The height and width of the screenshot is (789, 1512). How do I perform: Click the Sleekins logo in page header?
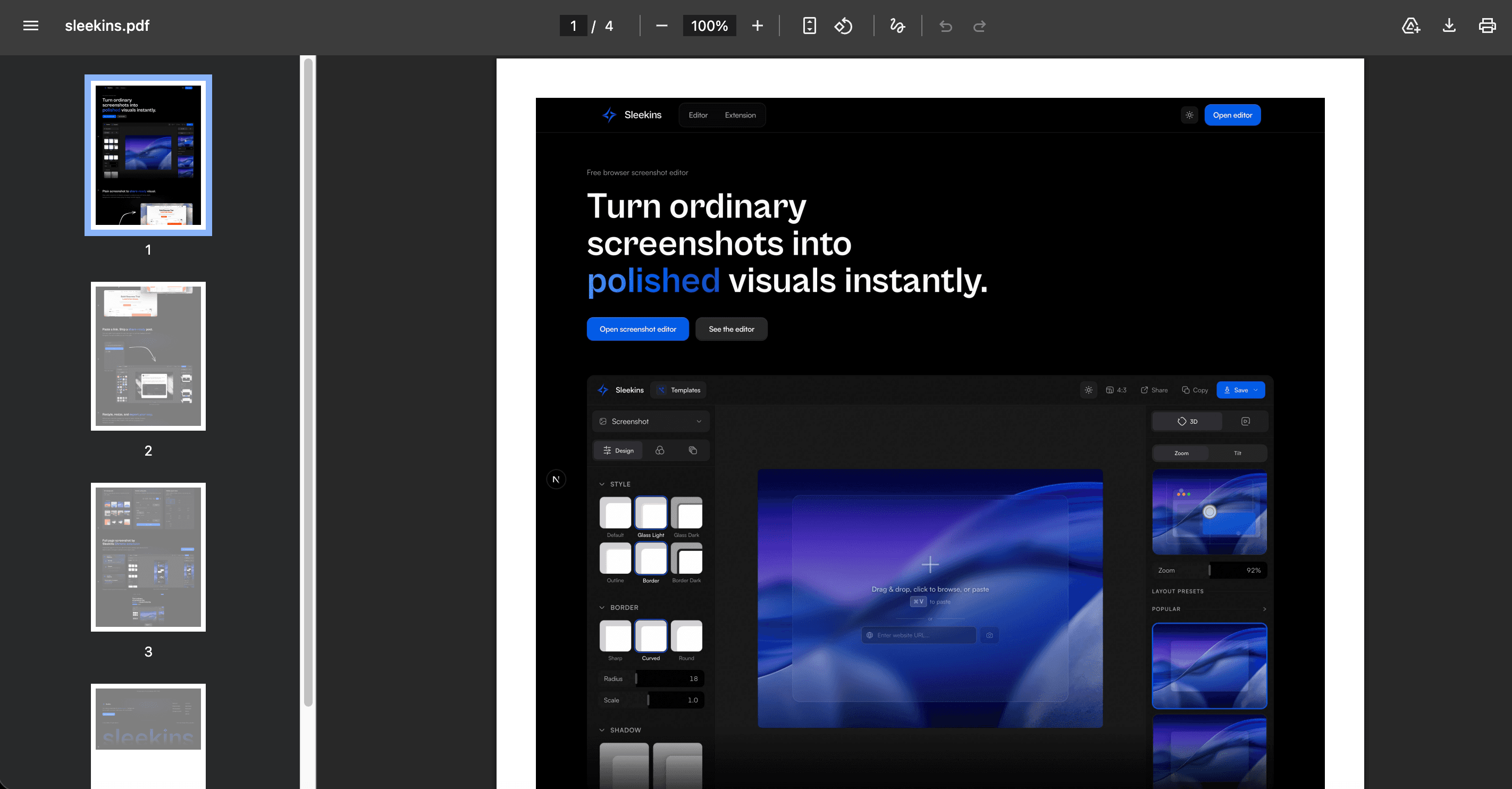tap(632, 115)
